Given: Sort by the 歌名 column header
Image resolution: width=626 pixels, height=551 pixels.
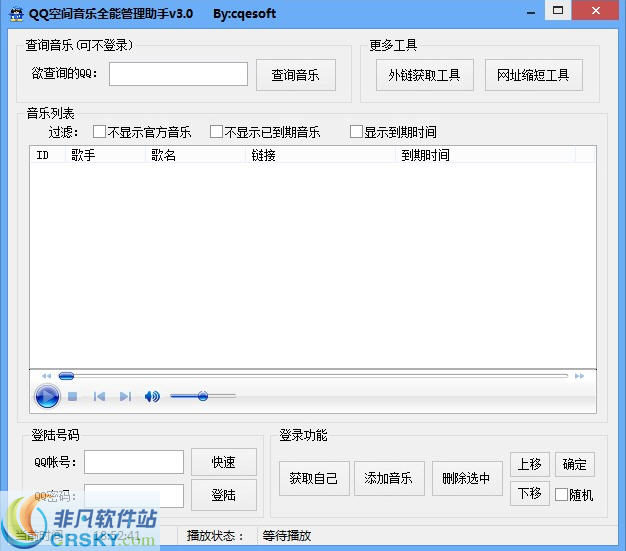Looking at the screenshot, I should point(195,155).
